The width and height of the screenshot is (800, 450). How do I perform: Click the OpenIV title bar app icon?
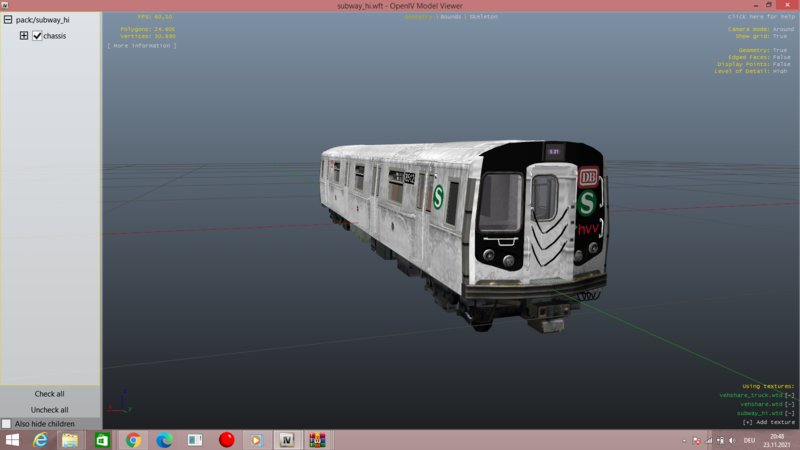[5, 5]
